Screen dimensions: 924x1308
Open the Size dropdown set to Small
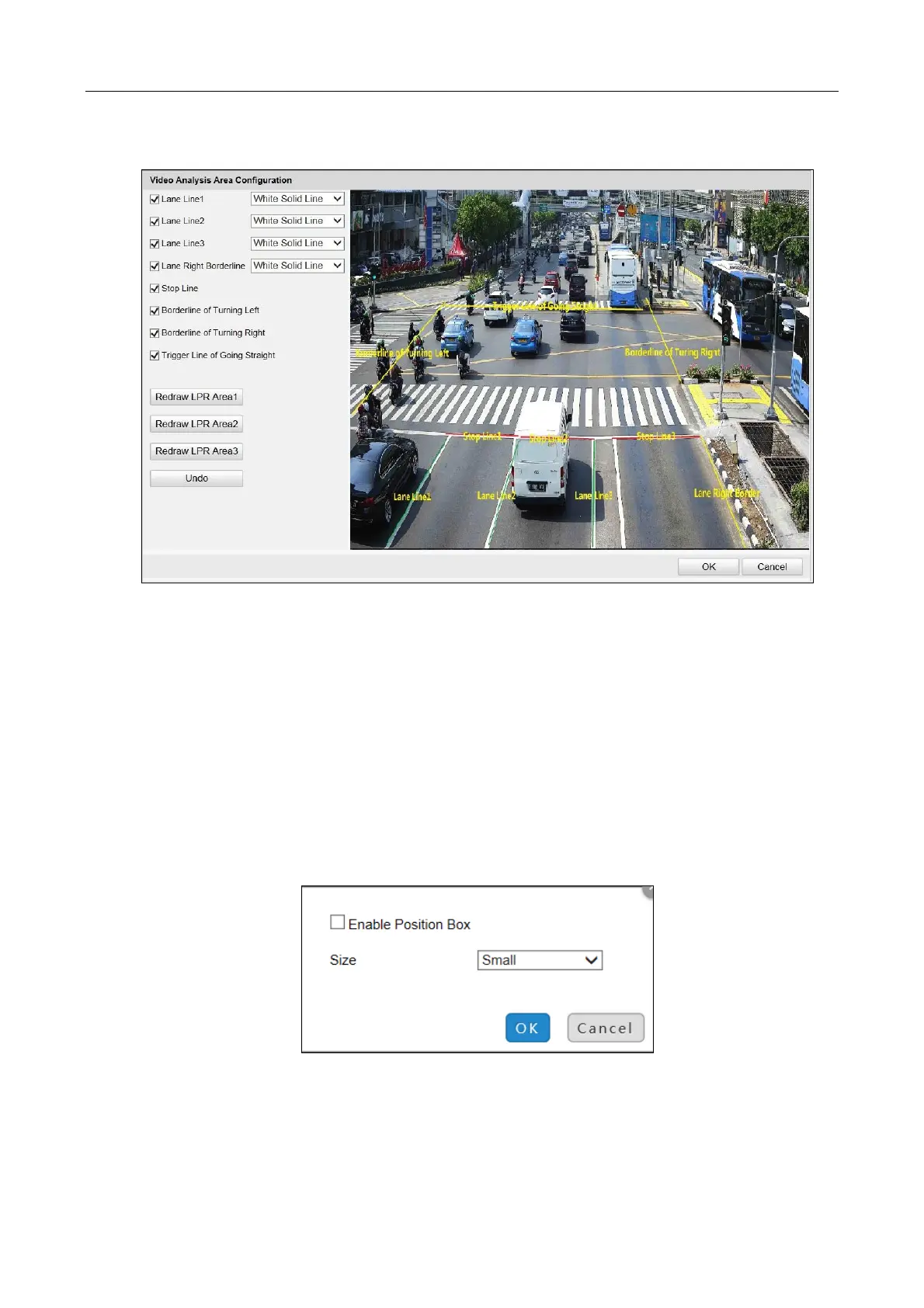[540, 960]
